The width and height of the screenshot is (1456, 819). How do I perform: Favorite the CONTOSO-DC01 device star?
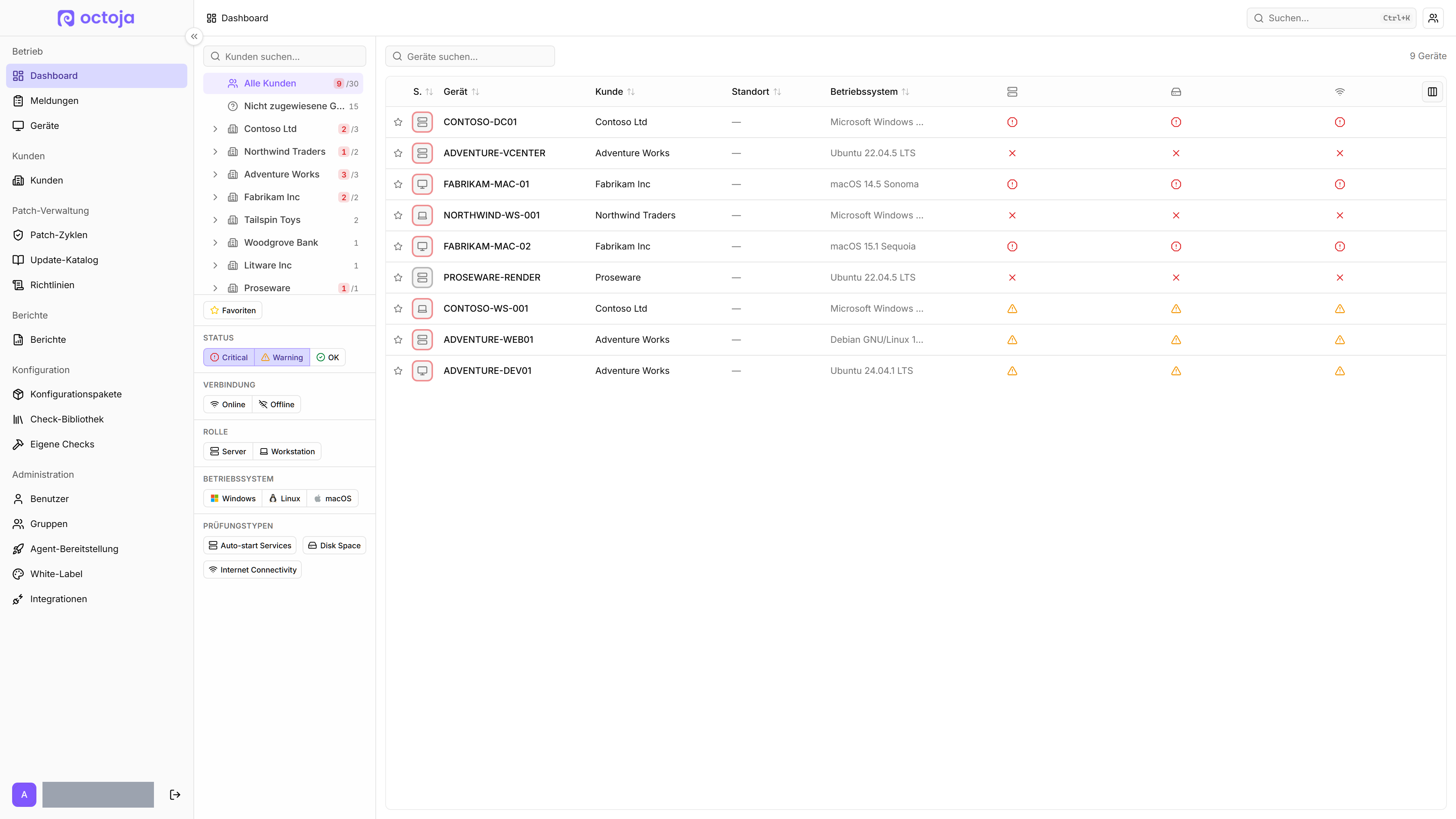tap(398, 122)
